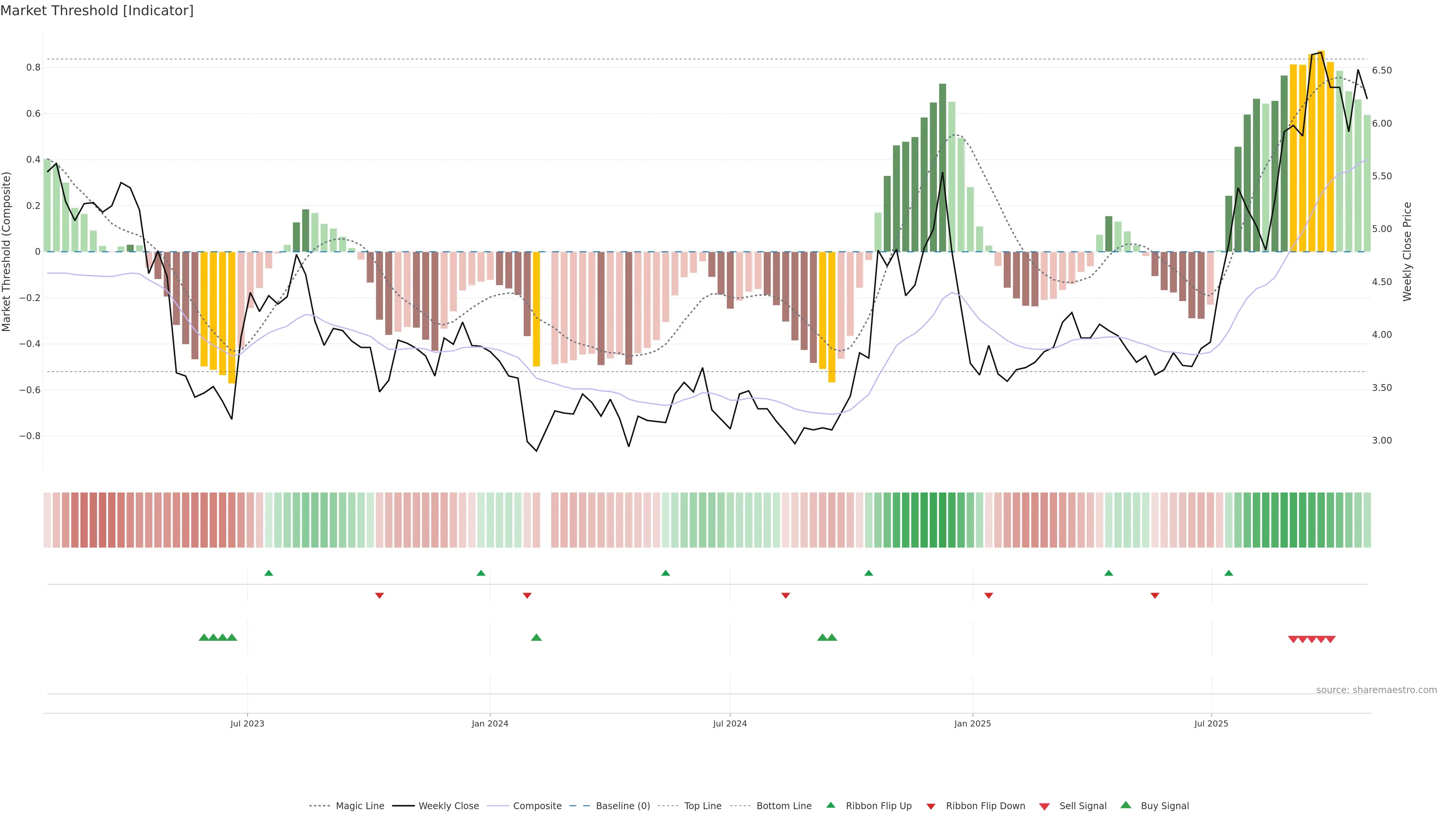Click the Ribbon Flip Down legend triangle icon
Image resolution: width=1456 pixels, height=819 pixels.
(931, 806)
